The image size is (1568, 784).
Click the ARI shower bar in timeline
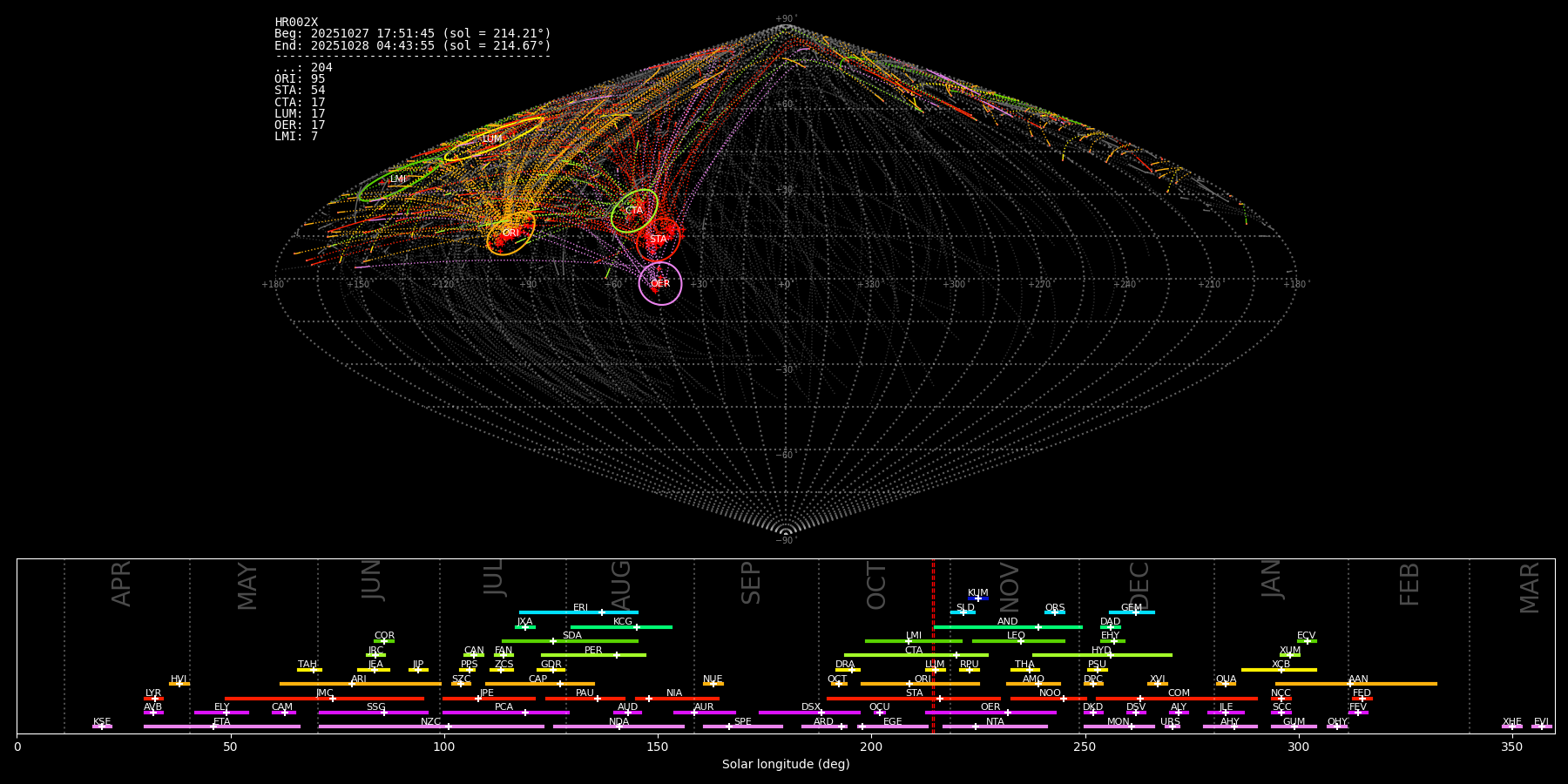coord(361,684)
